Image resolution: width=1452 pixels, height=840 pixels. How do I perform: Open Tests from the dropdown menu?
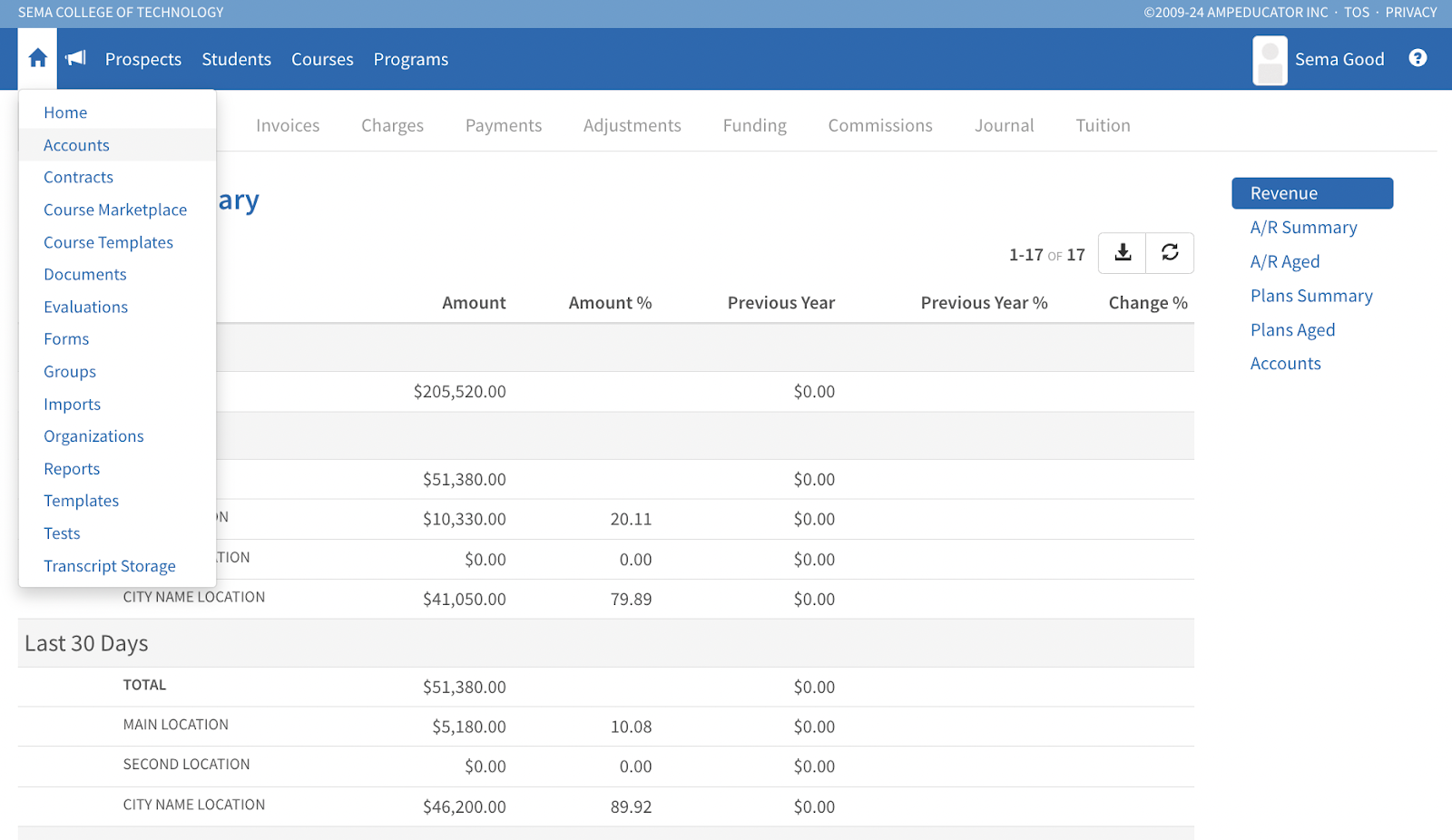point(117,533)
